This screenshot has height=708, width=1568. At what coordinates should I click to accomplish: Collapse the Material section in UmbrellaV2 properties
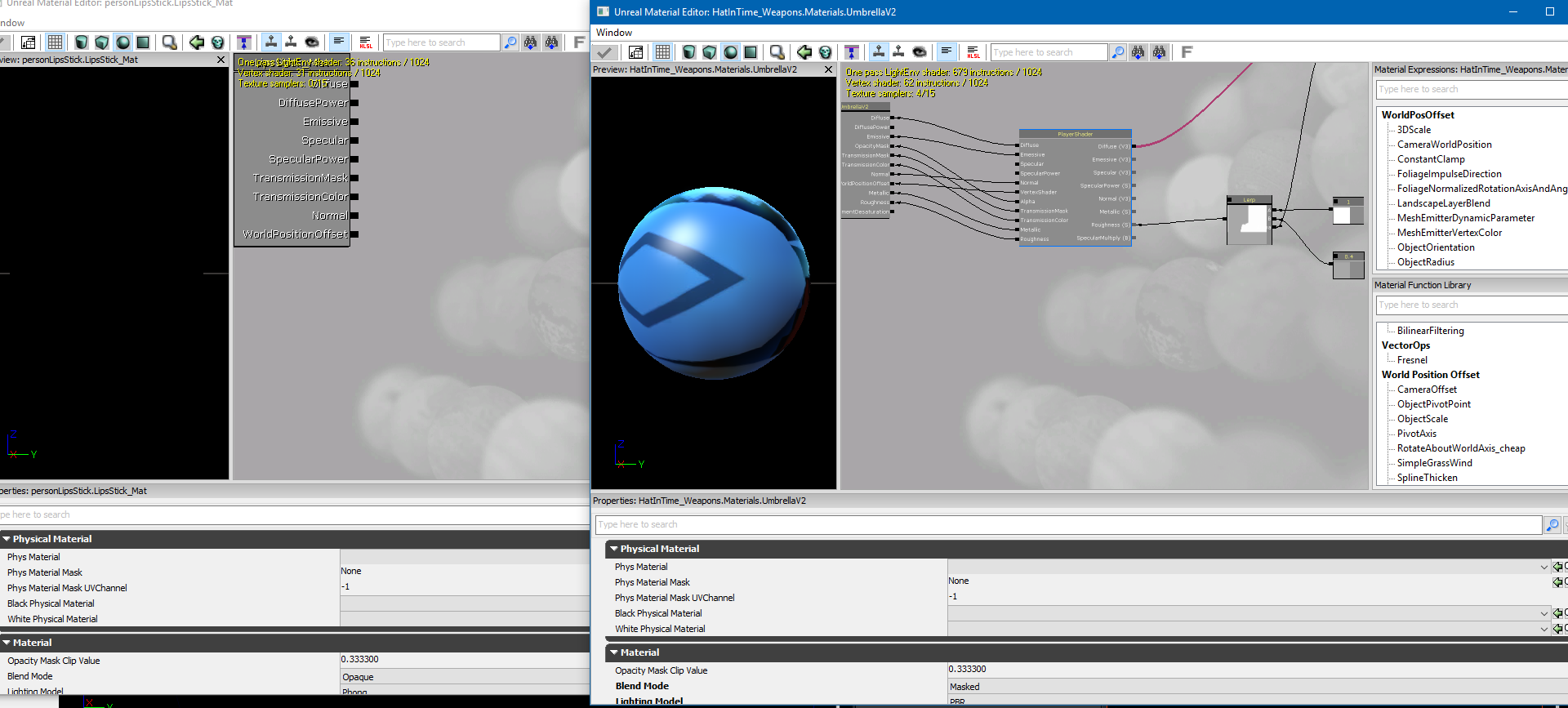click(614, 652)
